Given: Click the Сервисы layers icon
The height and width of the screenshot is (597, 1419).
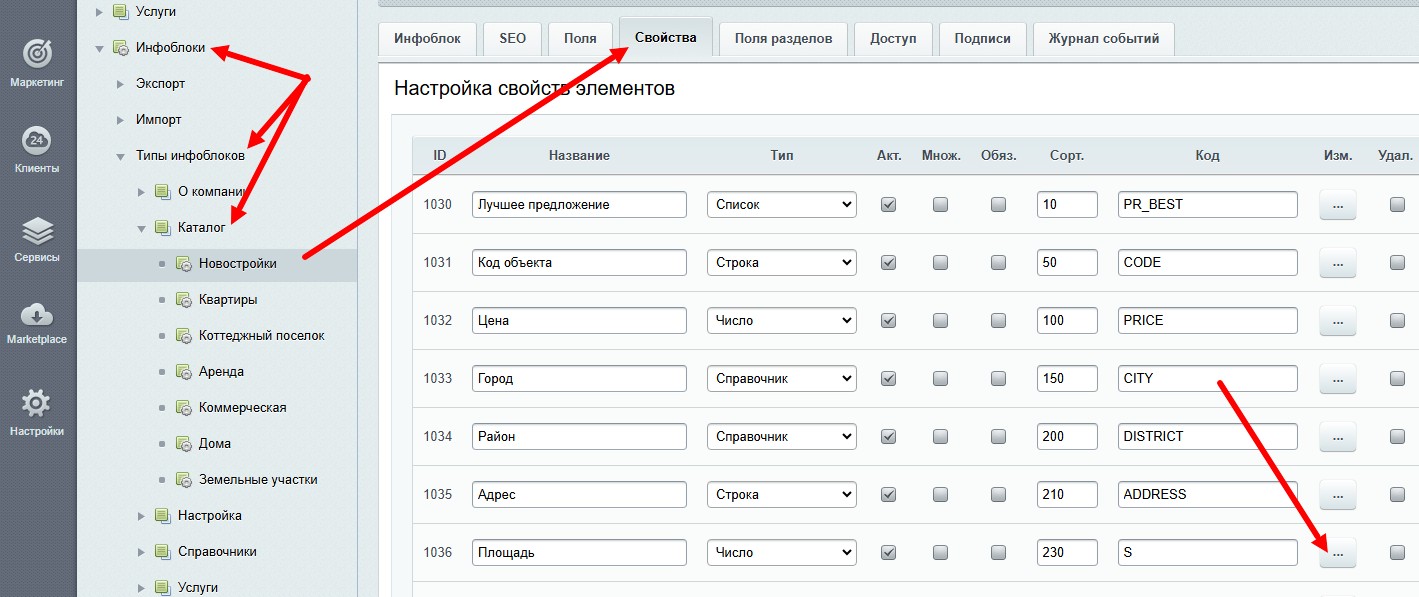Looking at the screenshot, I should pyautogui.click(x=37, y=231).
